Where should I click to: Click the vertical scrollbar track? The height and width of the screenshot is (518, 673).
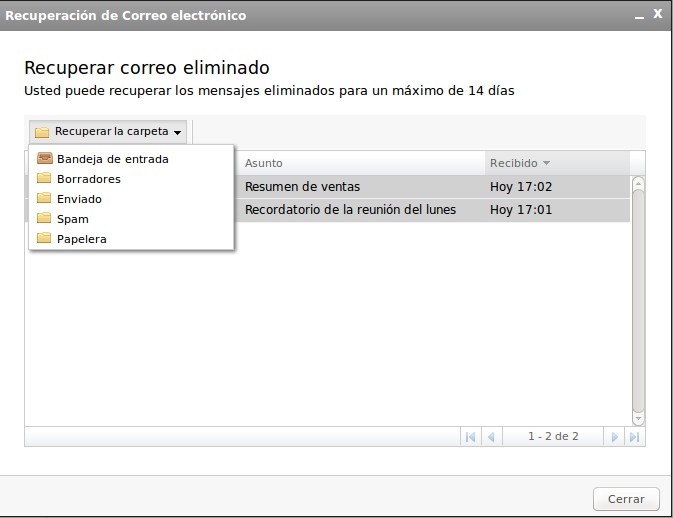tap(638, 300)
